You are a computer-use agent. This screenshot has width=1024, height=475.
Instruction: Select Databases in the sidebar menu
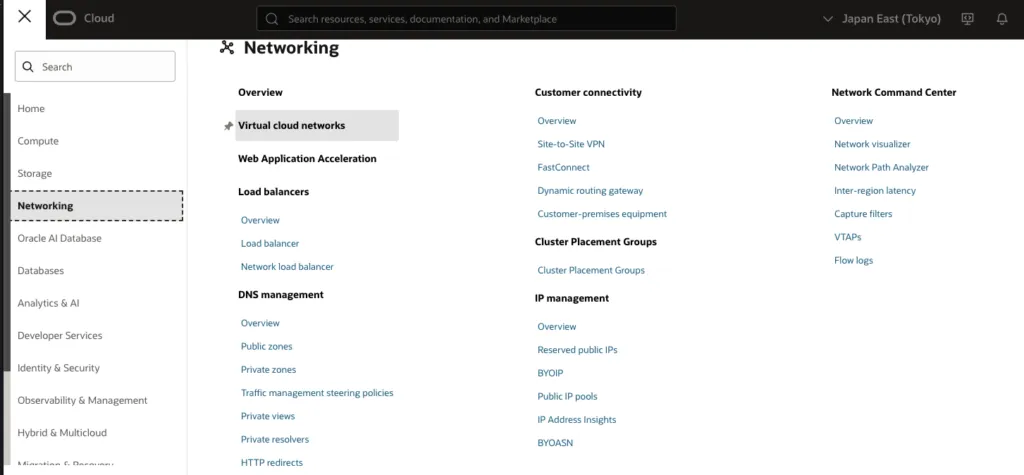[x=40, y=270]
